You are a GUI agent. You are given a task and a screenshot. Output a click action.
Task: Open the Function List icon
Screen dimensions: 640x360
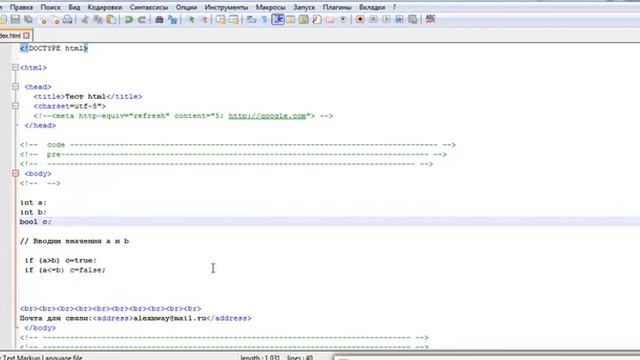(317, 19)
